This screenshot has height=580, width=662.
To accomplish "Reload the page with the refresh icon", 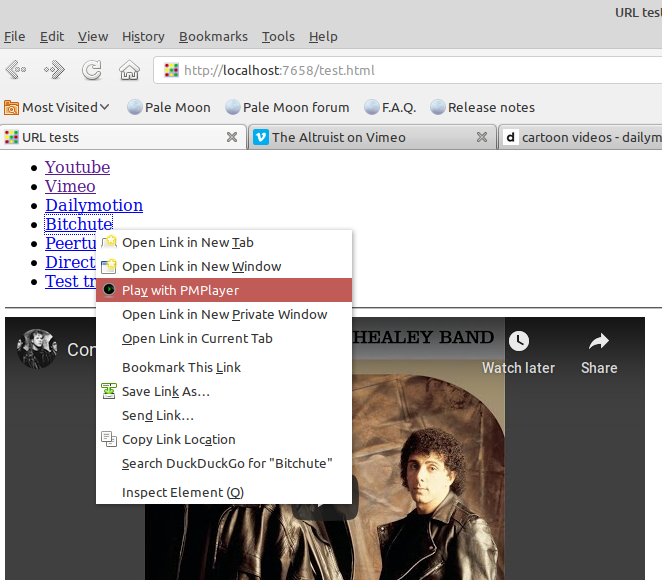I will click(92, 70).
